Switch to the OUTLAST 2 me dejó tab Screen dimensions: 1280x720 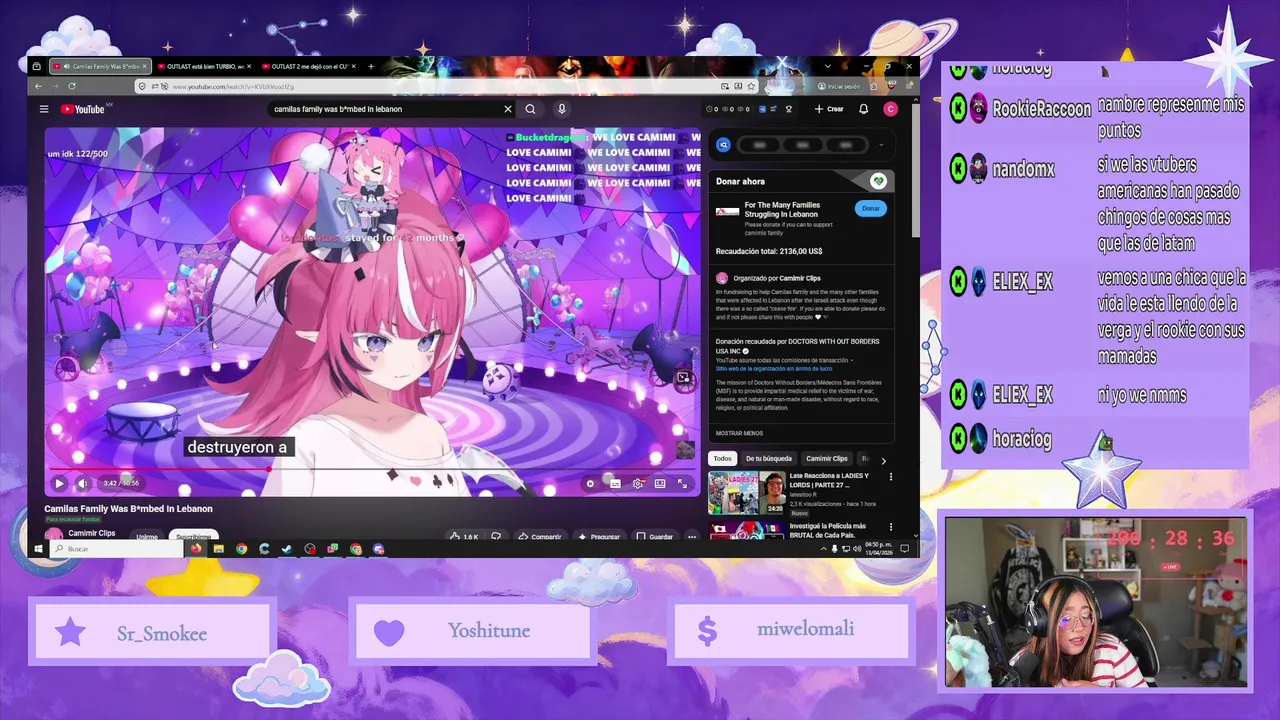coord(306,66)
